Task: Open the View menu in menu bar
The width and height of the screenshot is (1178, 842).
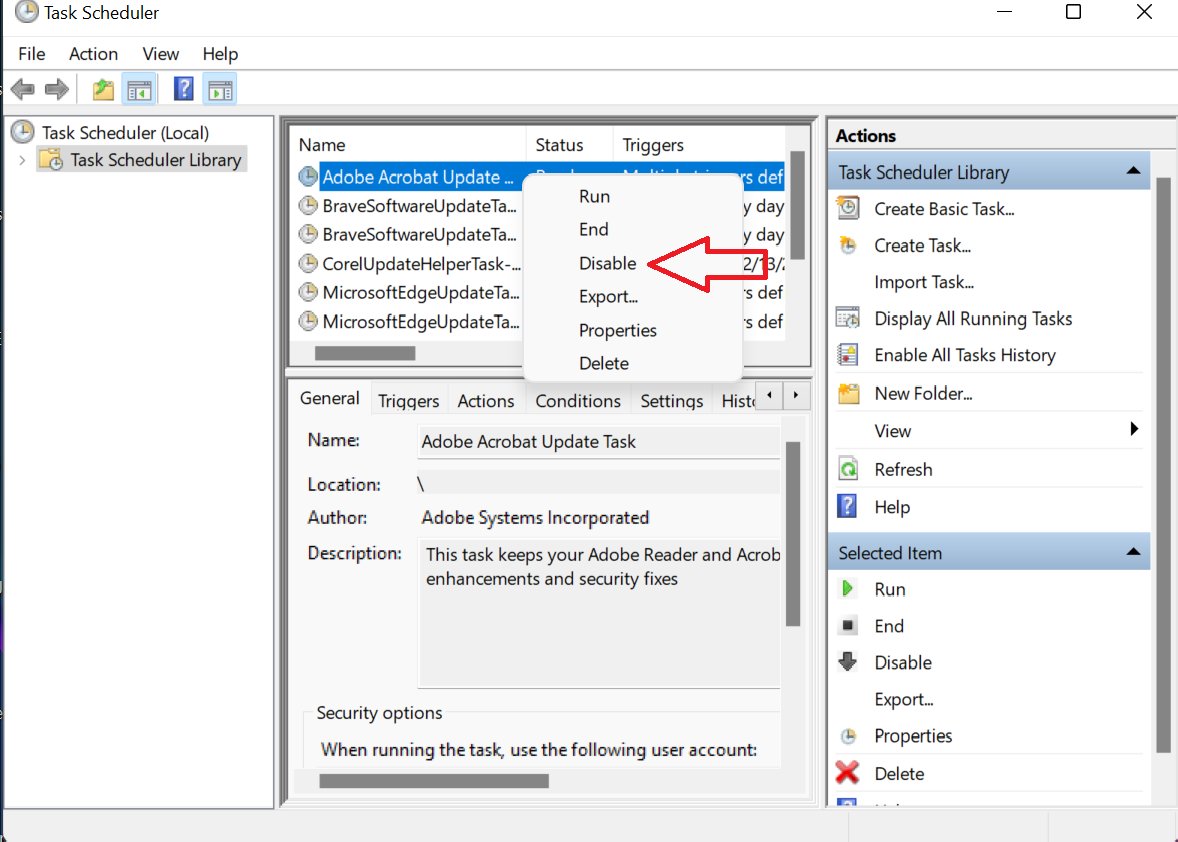Action: pos(161,54)
